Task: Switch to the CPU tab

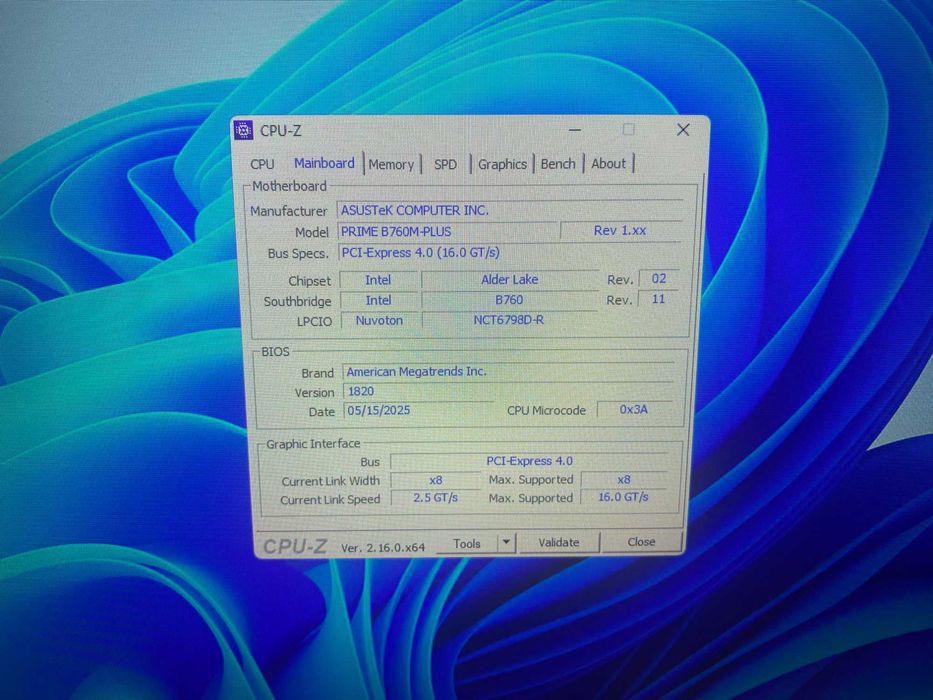Action: coord(262,164)
